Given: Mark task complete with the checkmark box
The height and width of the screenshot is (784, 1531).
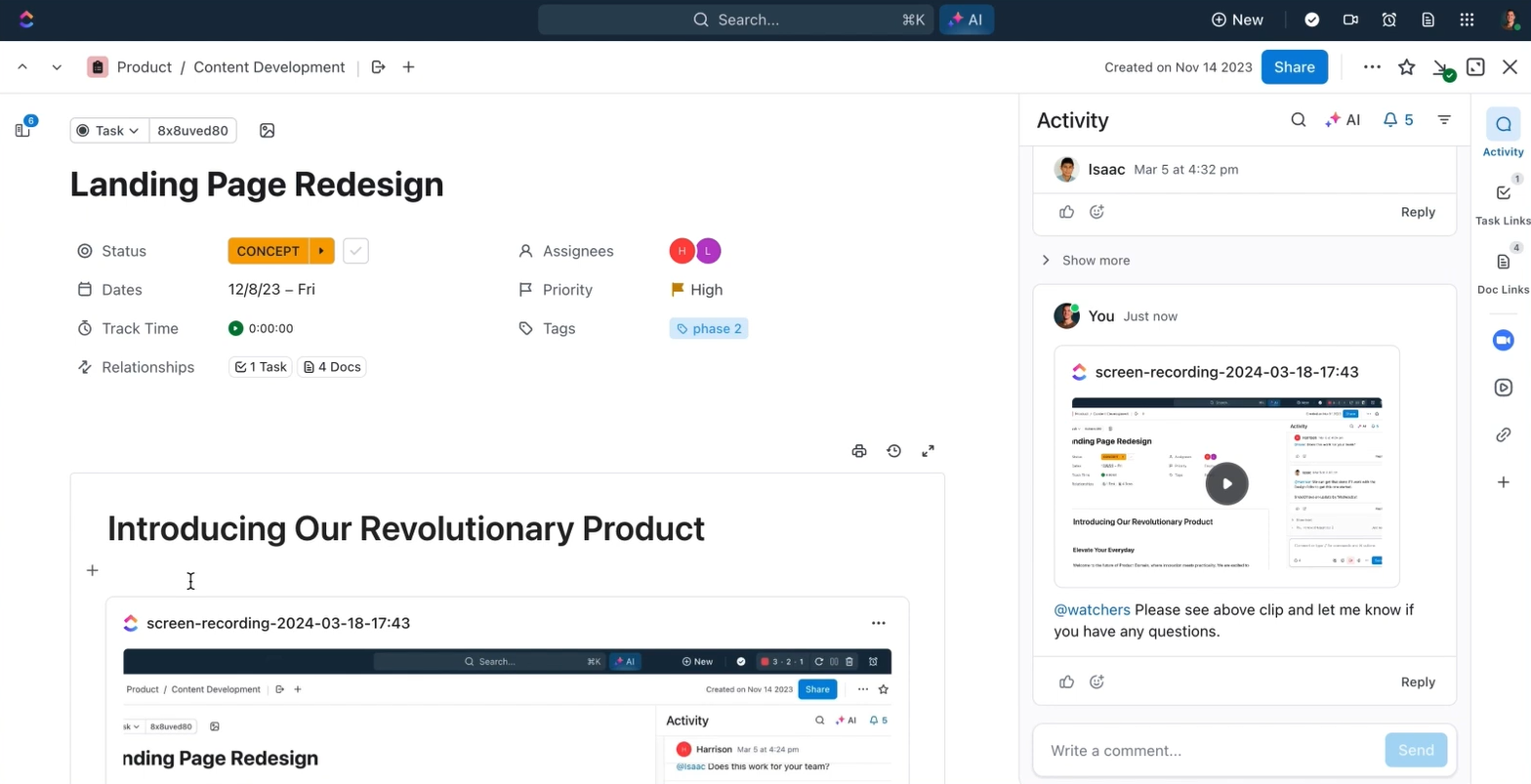Looking at the screenshot, I should (355, 251).
